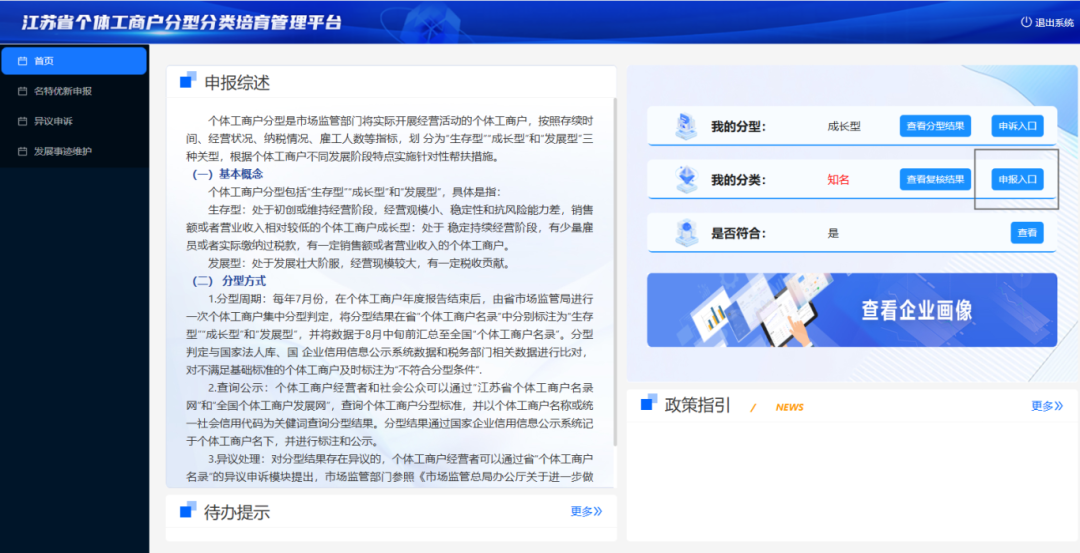Click the icon beside 发展事迹维护
Viewport: 1080px width, 553px height.
point(22,152)
